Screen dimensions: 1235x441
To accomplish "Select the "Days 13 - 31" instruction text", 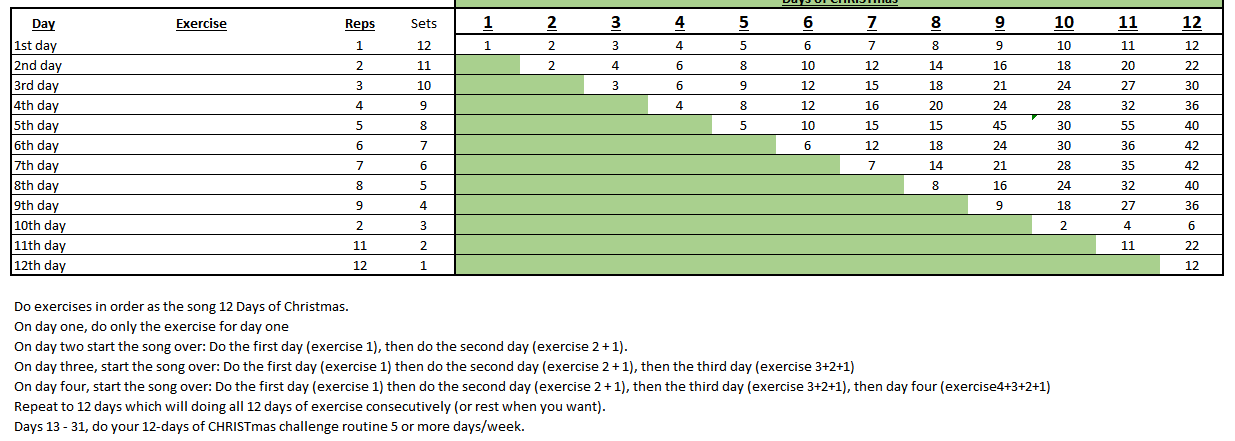I will (269, 426).
